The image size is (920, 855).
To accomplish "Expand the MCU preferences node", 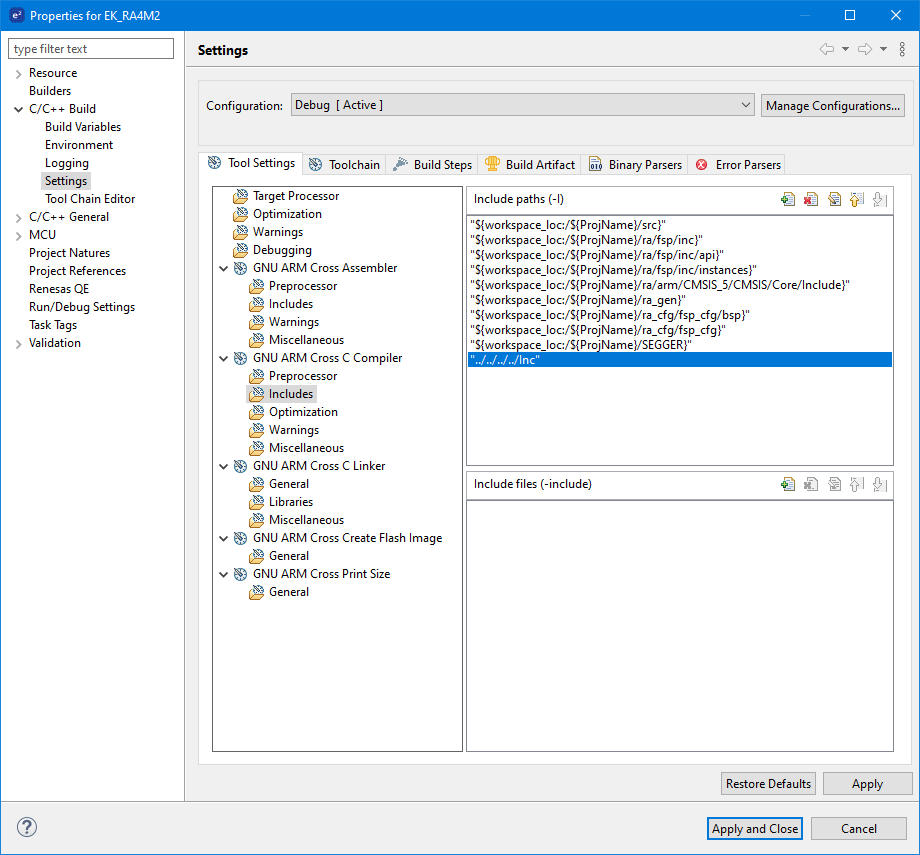I will pyautogui.click(x=18, y=235).
